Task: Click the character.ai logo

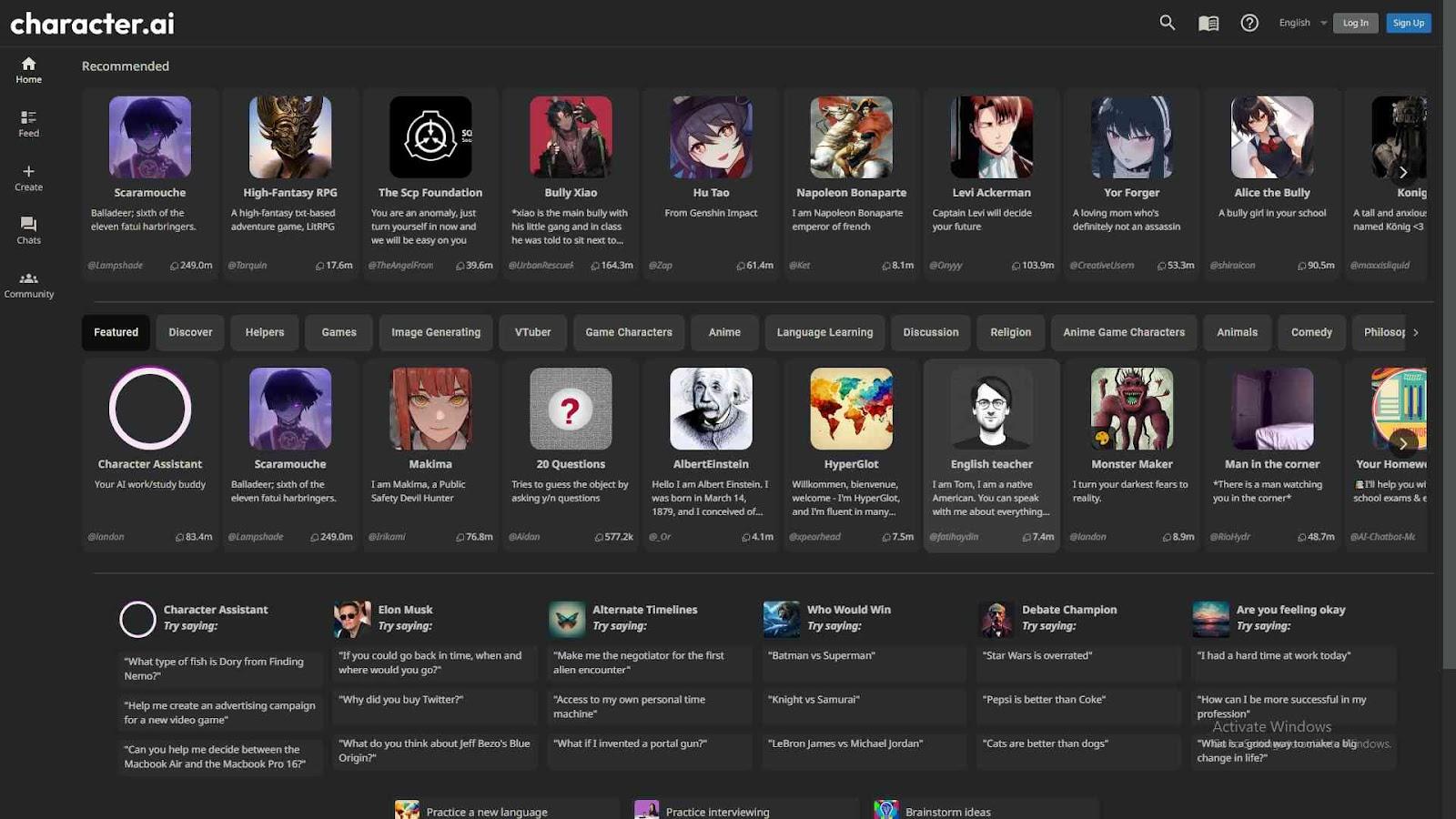Action: (92, 23)
